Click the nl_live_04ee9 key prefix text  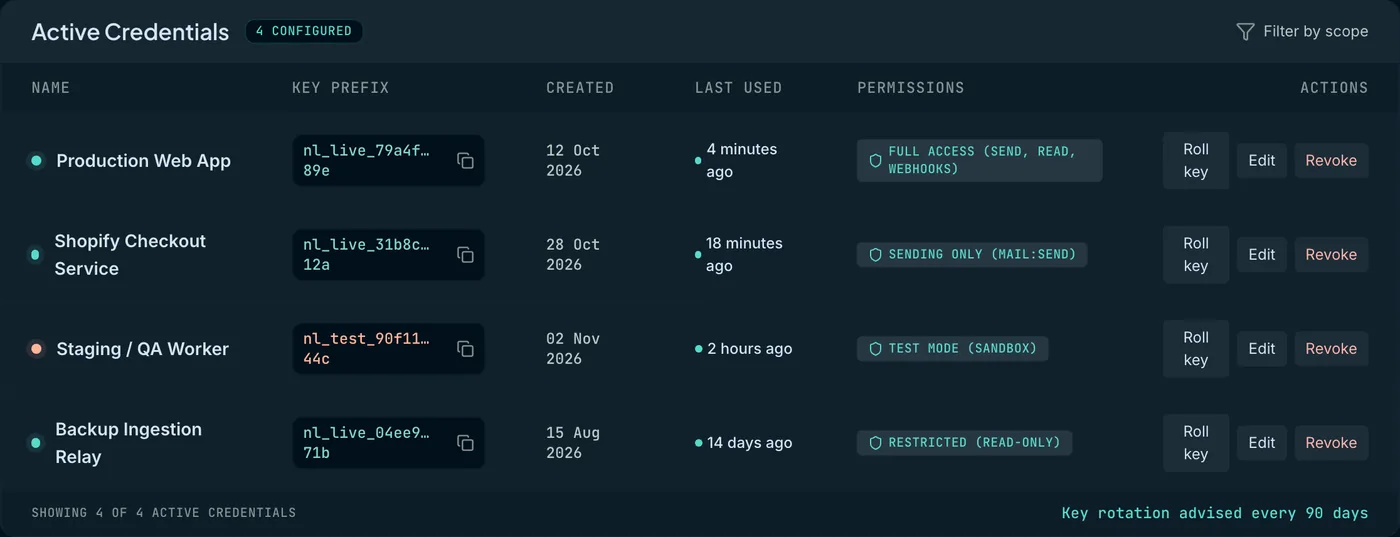pos(367,443)
